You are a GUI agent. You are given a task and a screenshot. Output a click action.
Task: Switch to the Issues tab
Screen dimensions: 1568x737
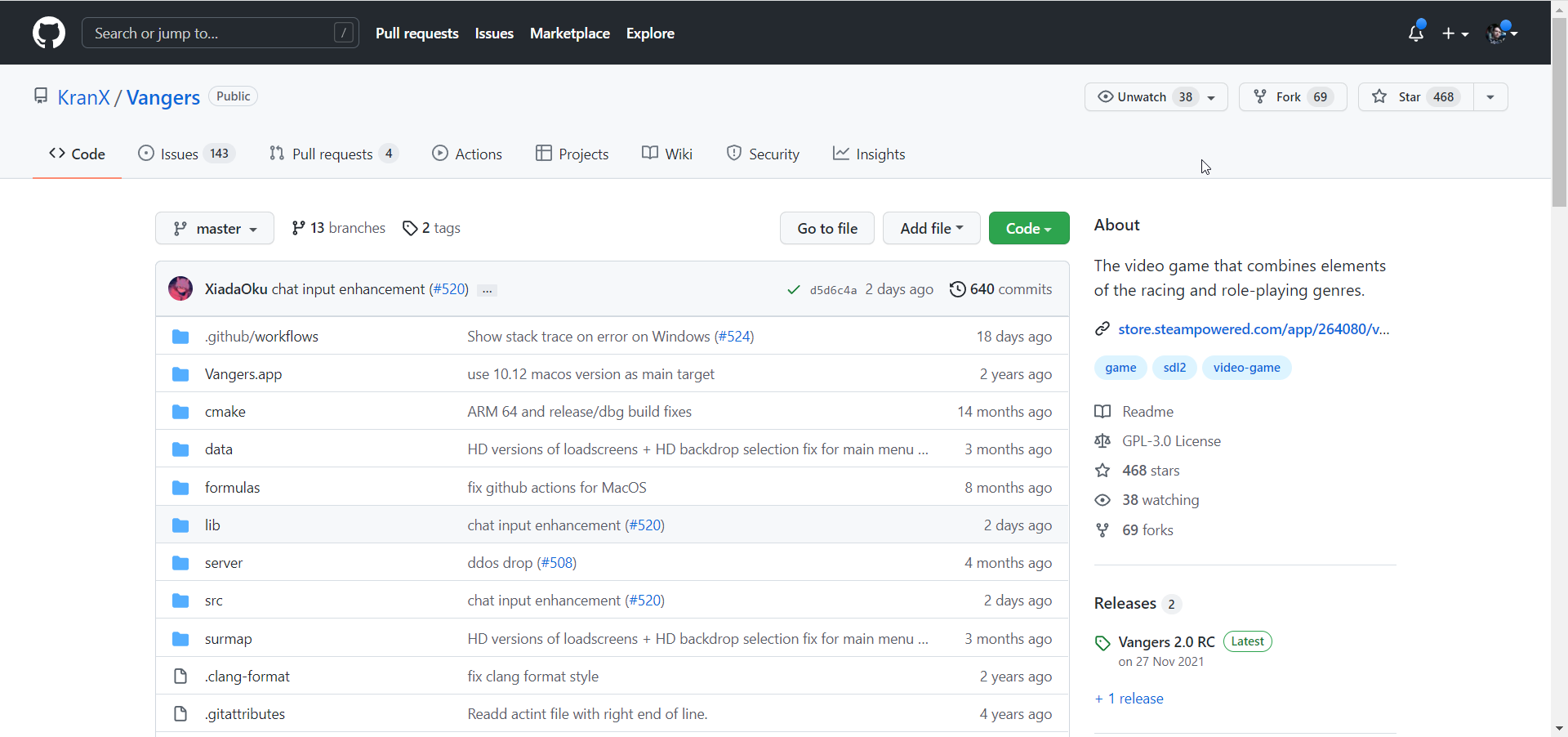[x=186, y=154]
